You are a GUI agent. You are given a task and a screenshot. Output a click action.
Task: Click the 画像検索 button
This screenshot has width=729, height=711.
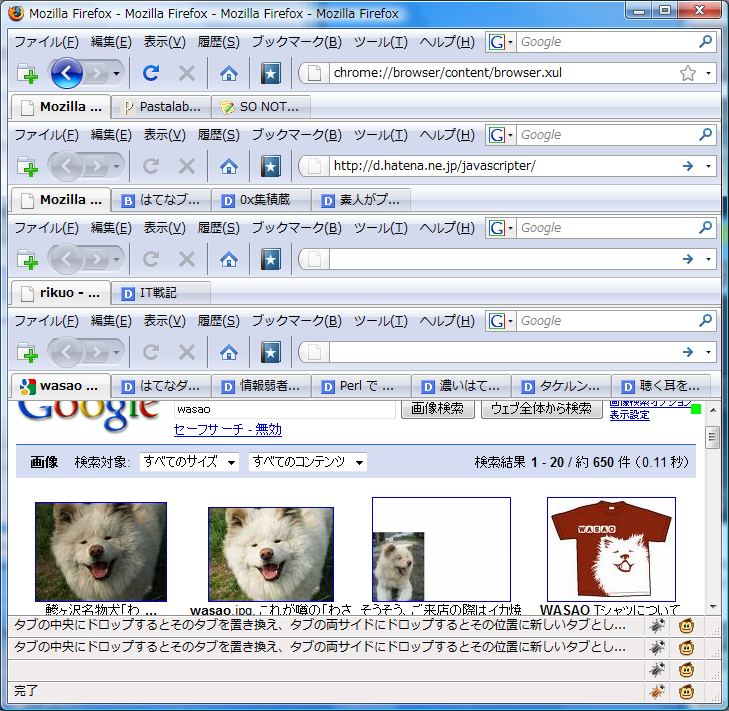click(437, 408)
